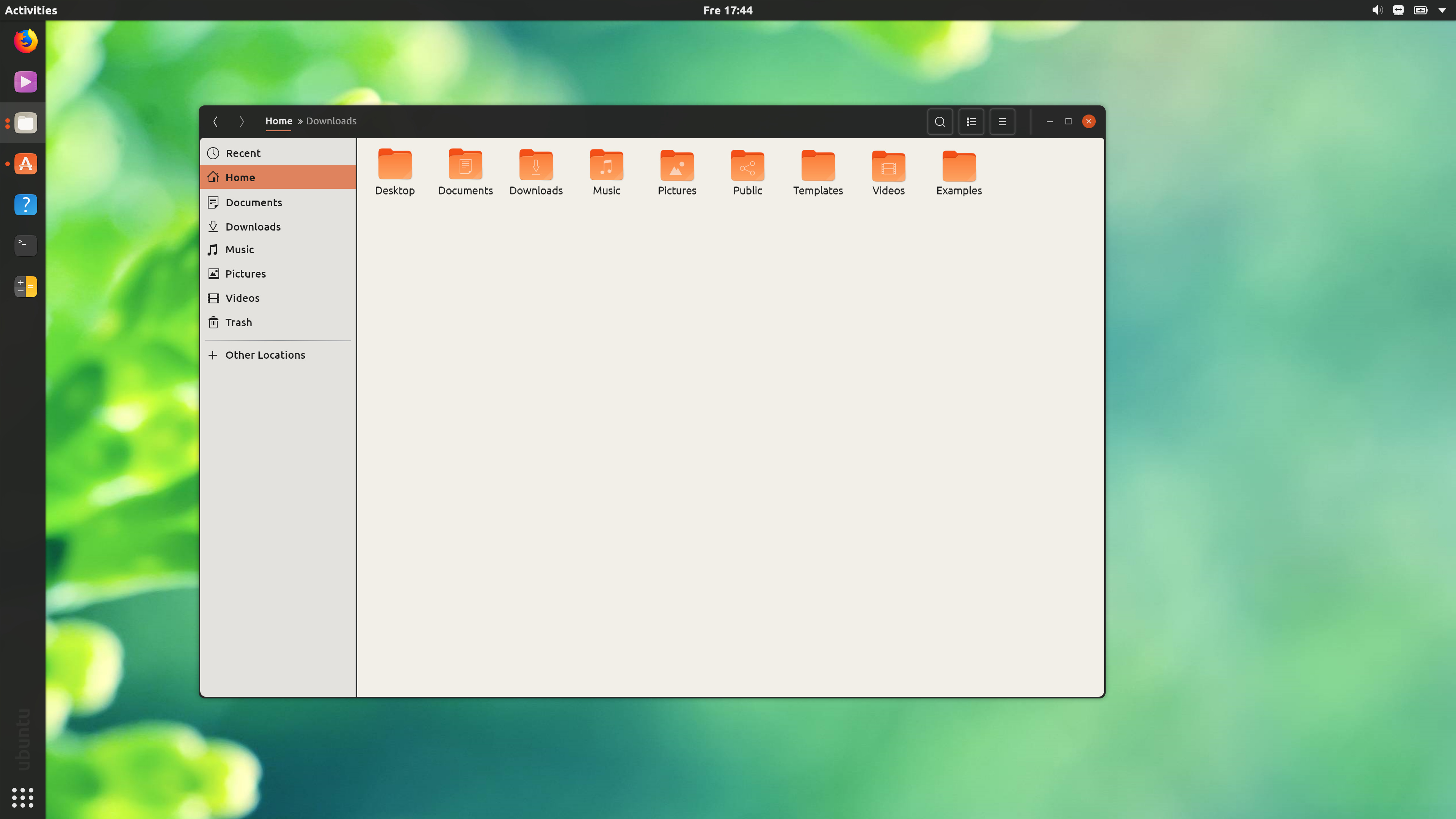Open Recent in the sidebar
The image size is (1456, 819).
pyautogui.click(x=243, y=153)
